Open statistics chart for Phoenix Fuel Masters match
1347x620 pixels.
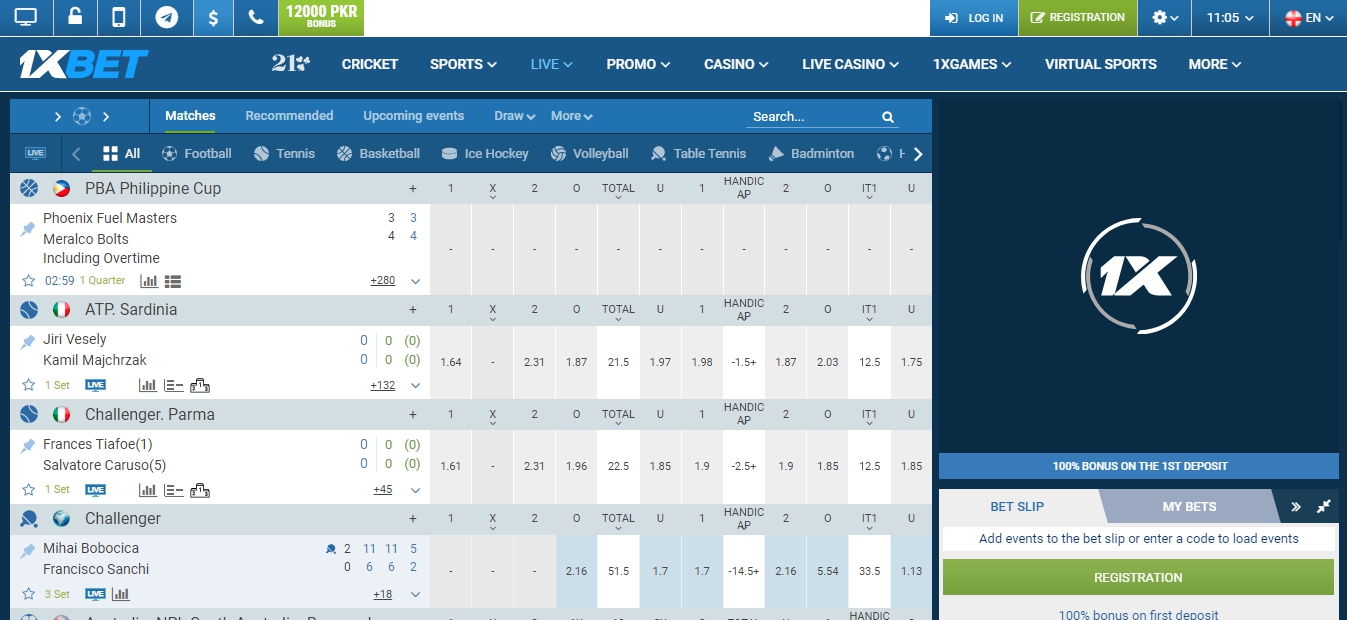coord(148,281)
